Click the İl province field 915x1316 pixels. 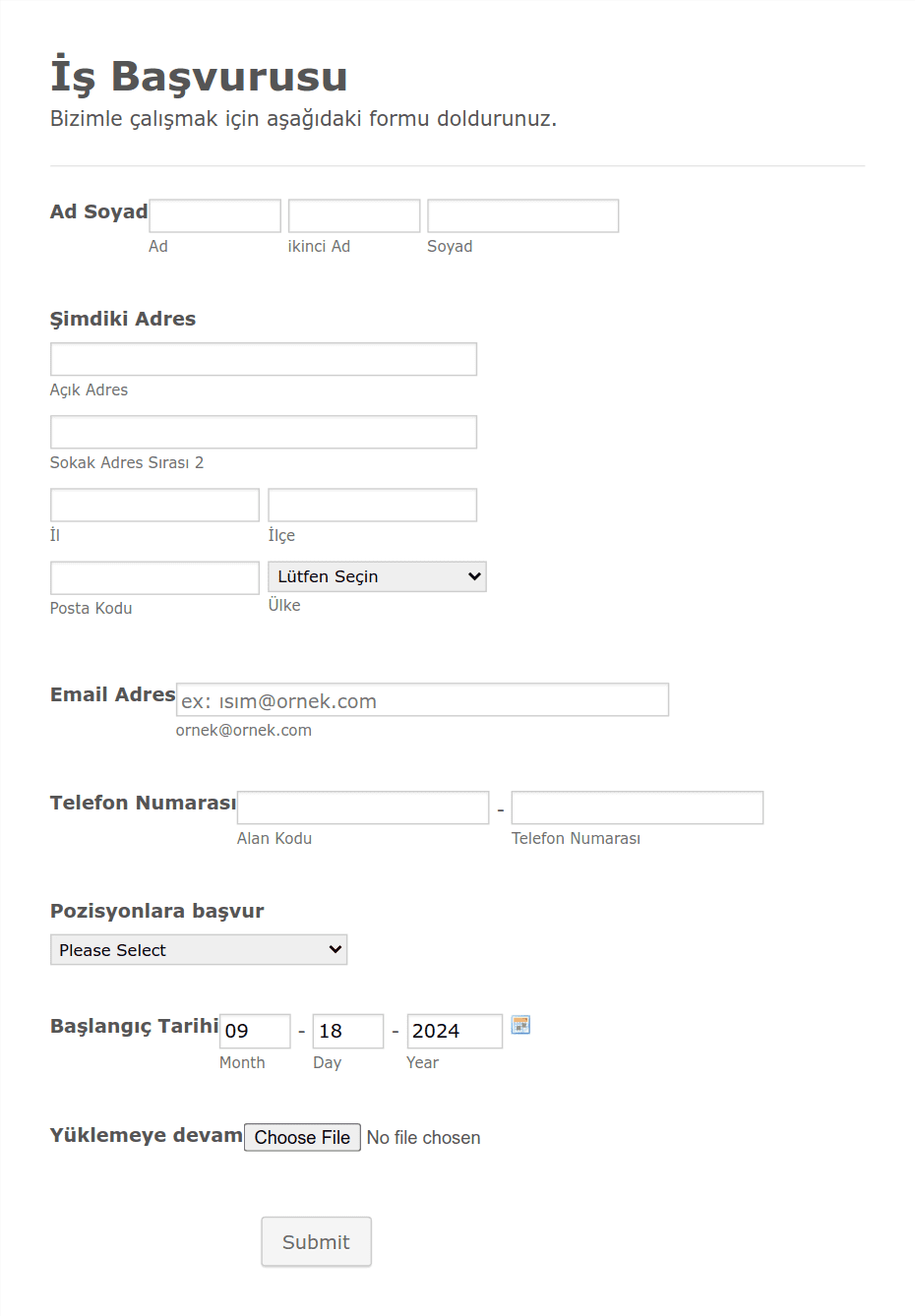click(154, 505)
